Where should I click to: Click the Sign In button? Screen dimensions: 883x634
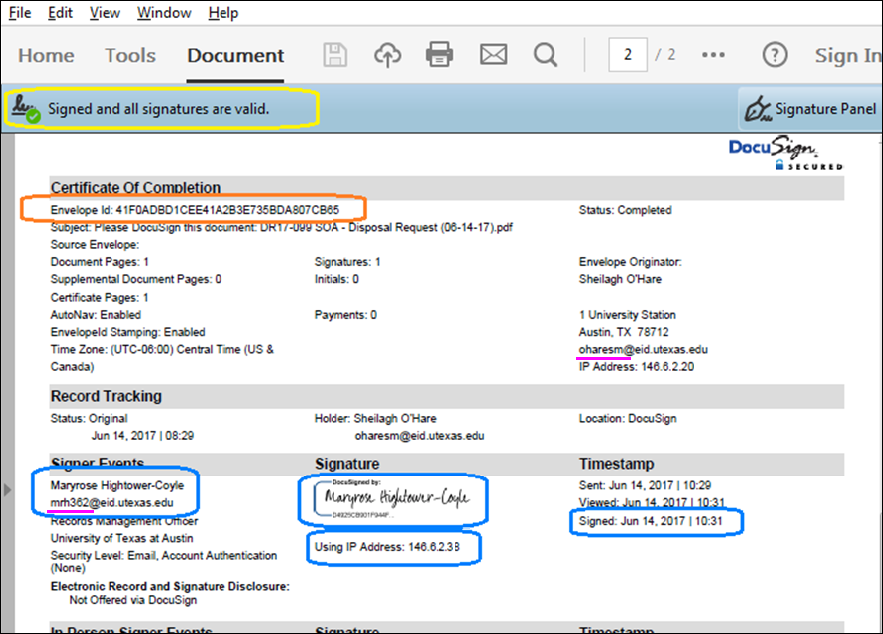pos(848,56)
